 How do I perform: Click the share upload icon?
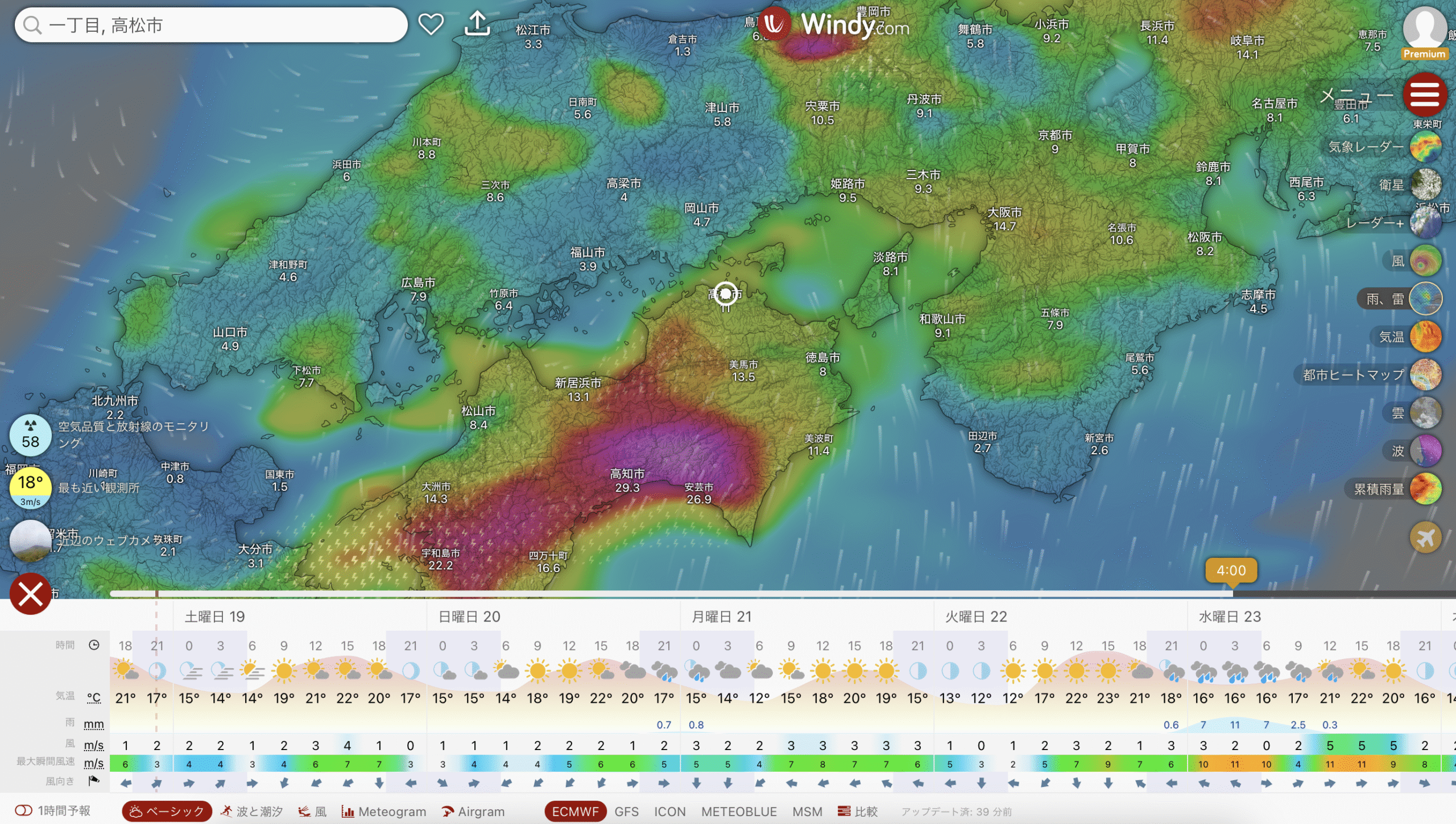coord(477,24)
